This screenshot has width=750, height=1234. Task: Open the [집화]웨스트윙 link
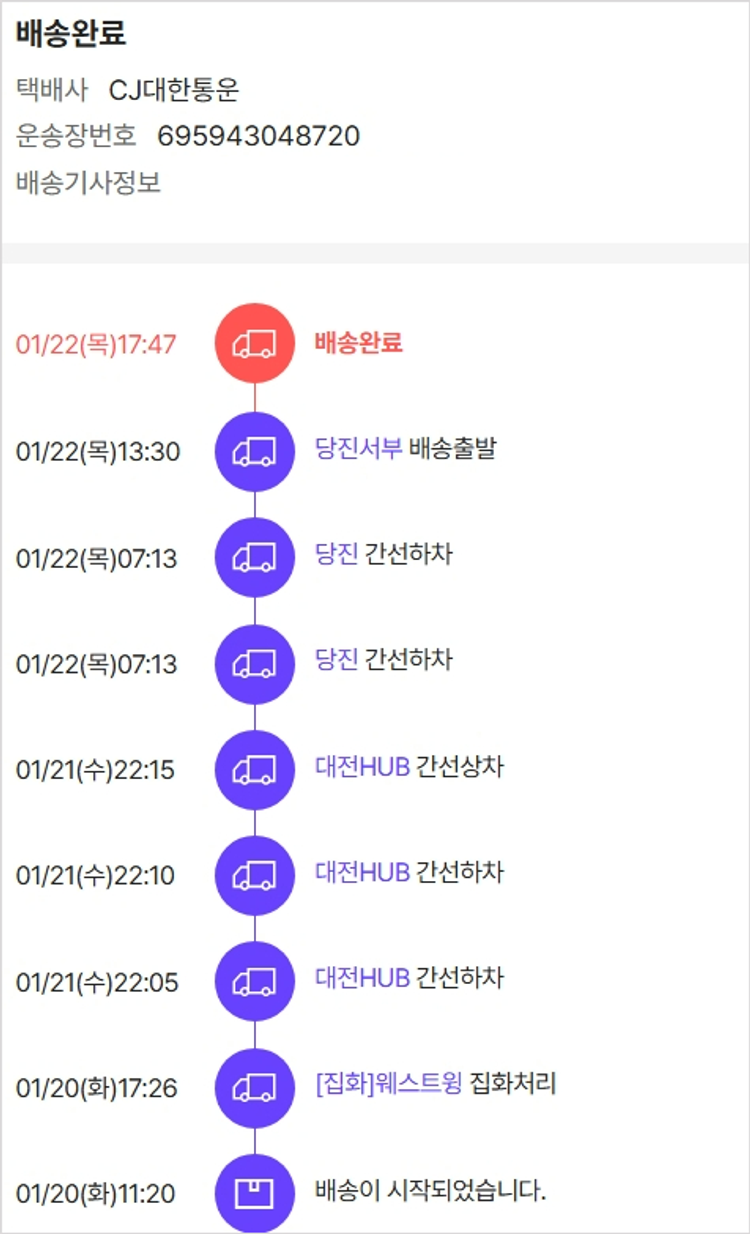pos(388,1084)
